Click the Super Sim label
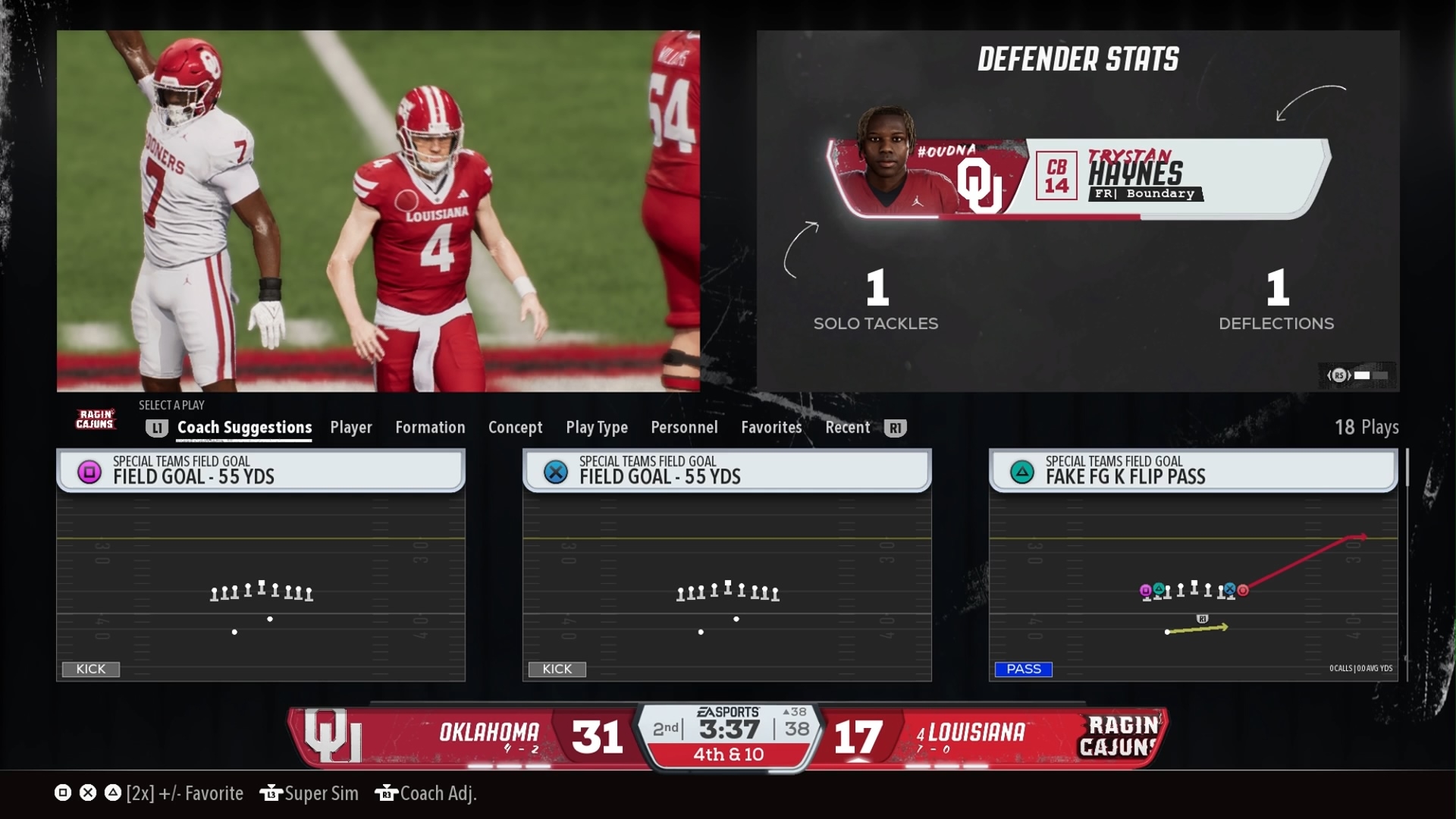Viewport: 1456px width, 819px height. coord(321,793)
